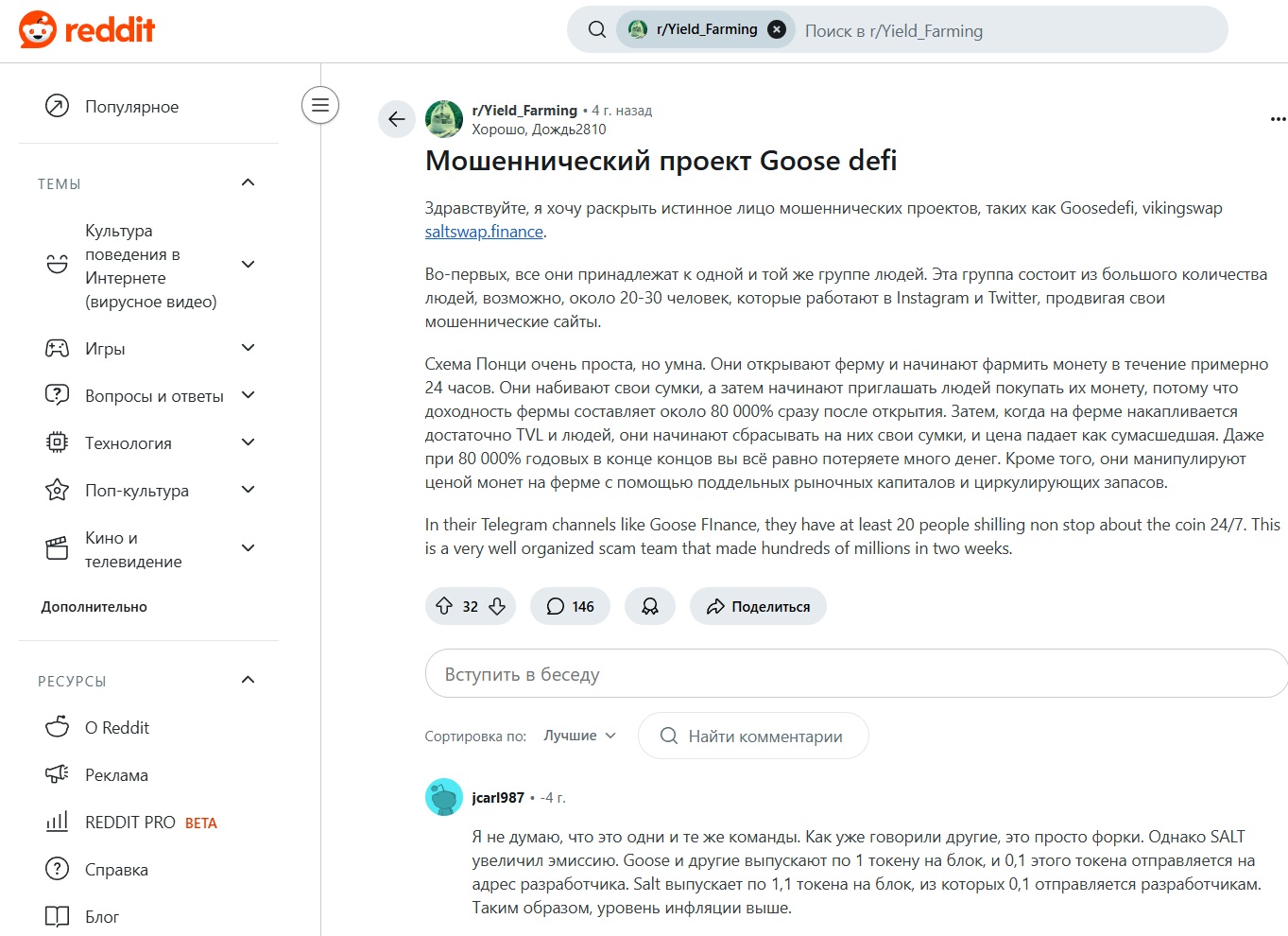Click the О Reddit snoo icon
Image resolution: width=1288 pixels, height=936 pixels.
(58, 727)
